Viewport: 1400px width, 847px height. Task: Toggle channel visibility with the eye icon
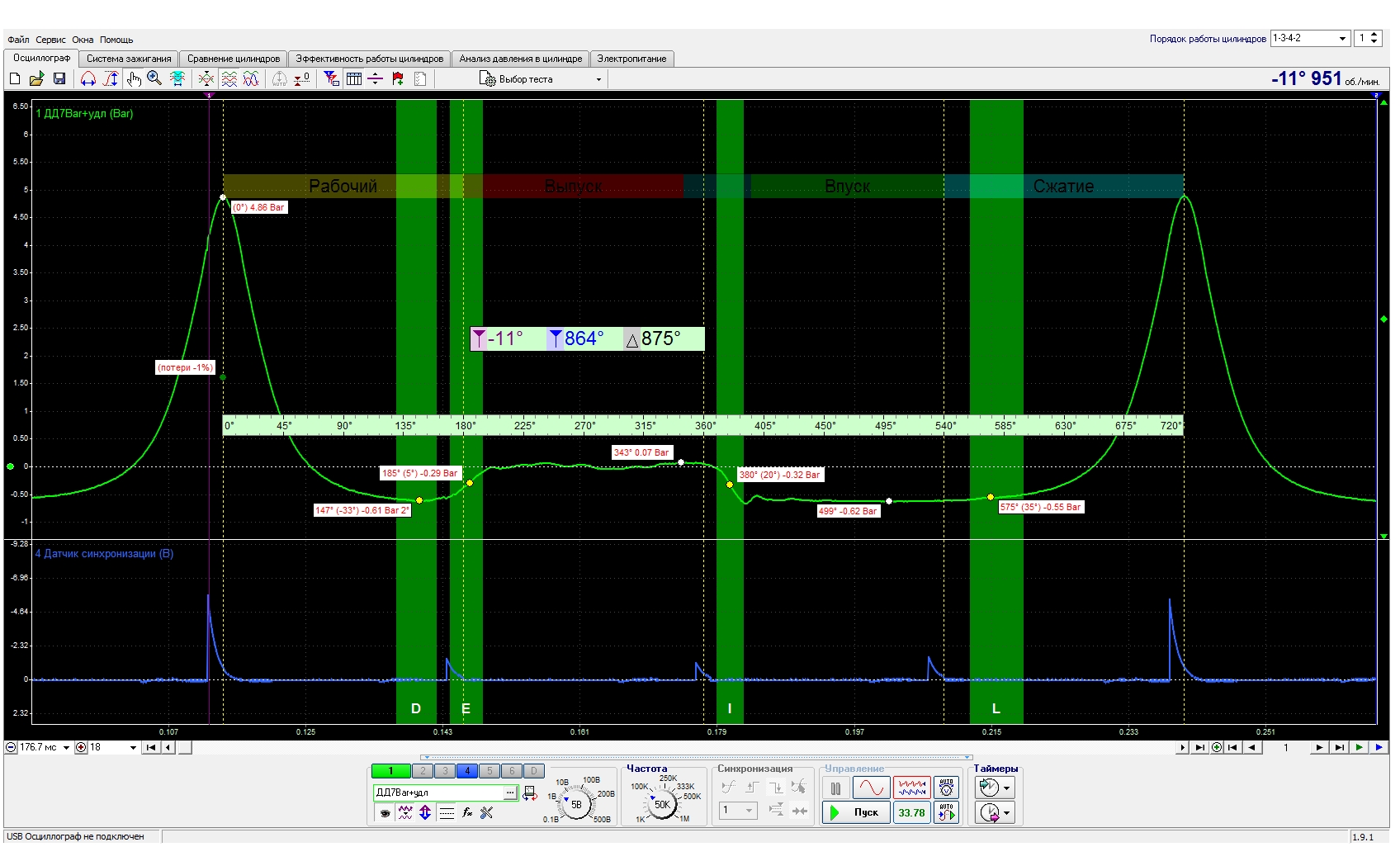[385, 812]
